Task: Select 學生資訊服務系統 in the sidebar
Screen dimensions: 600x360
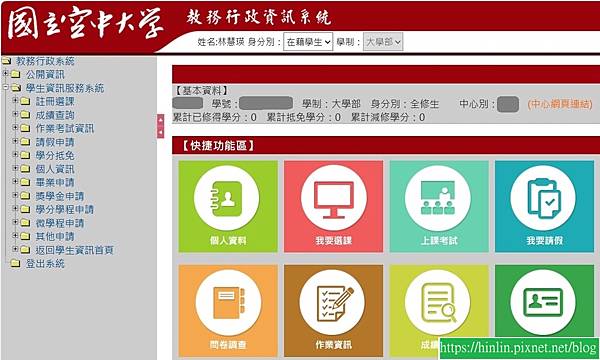Action: (x=65, y=88)
